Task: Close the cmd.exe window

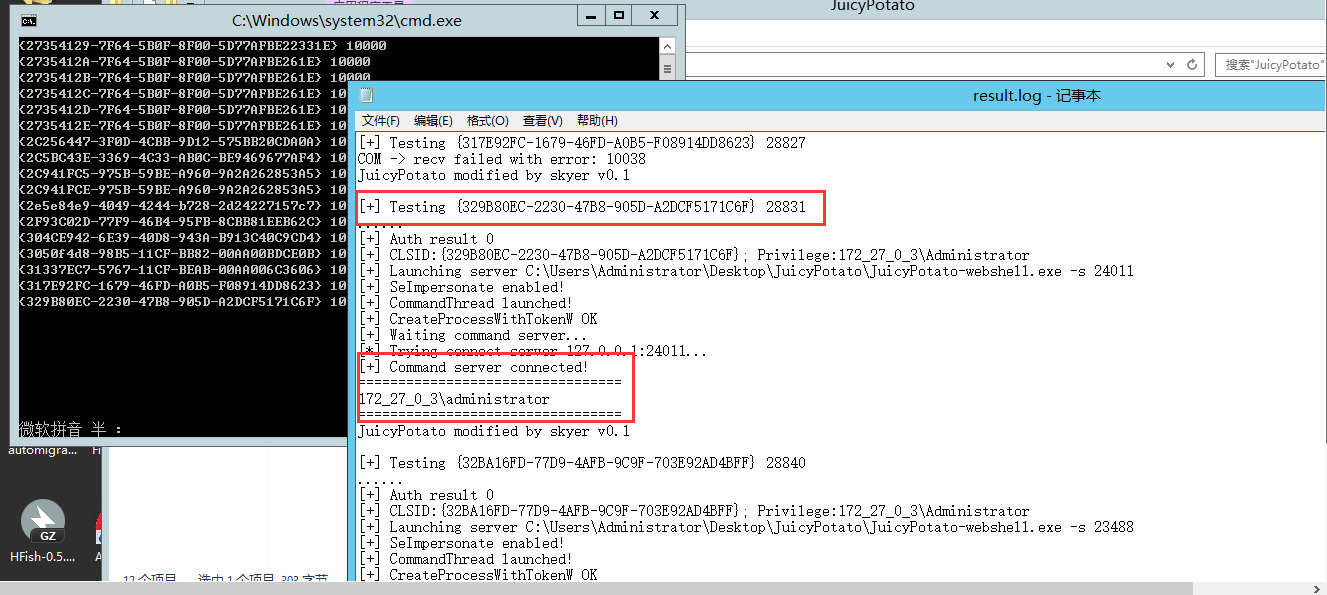Action: 655,16
